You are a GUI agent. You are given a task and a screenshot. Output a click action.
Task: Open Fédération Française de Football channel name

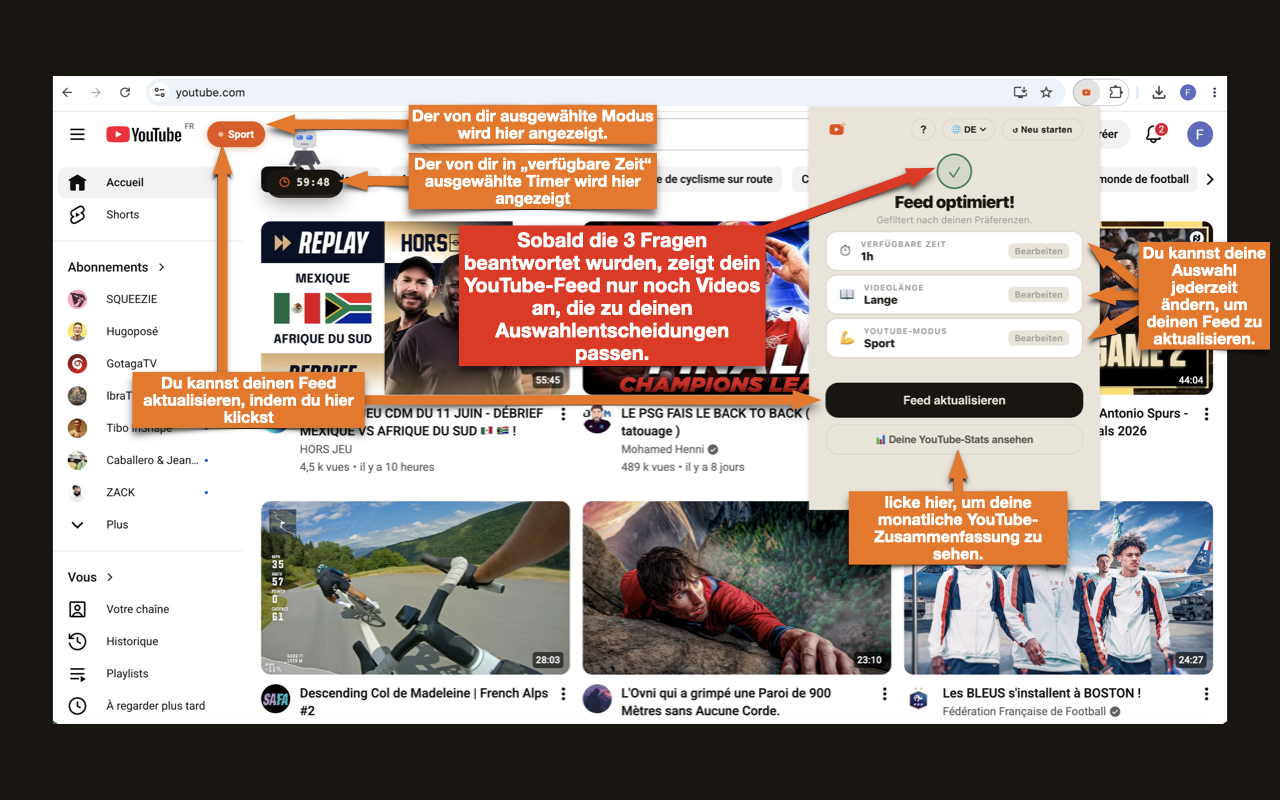pos(1024,711)
